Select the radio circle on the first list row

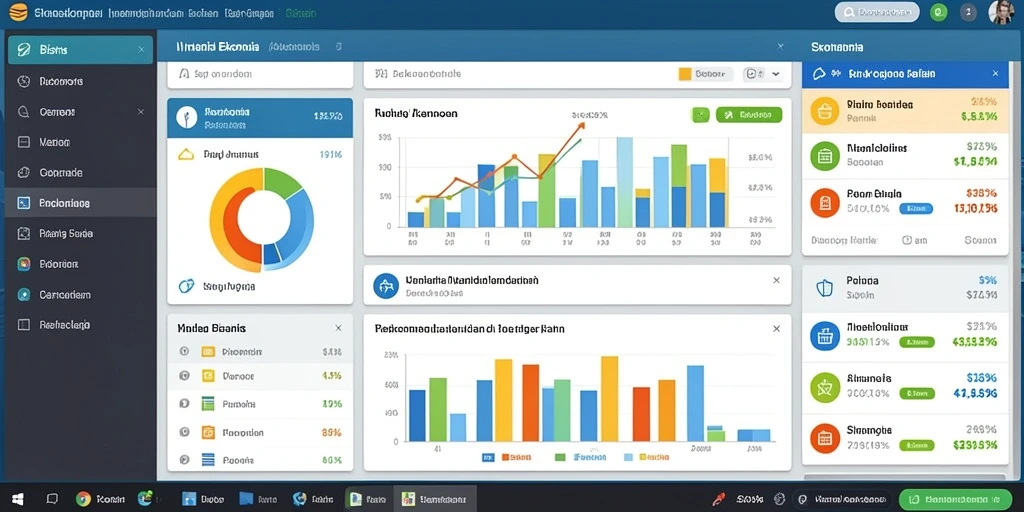click(x=184, y=351)
